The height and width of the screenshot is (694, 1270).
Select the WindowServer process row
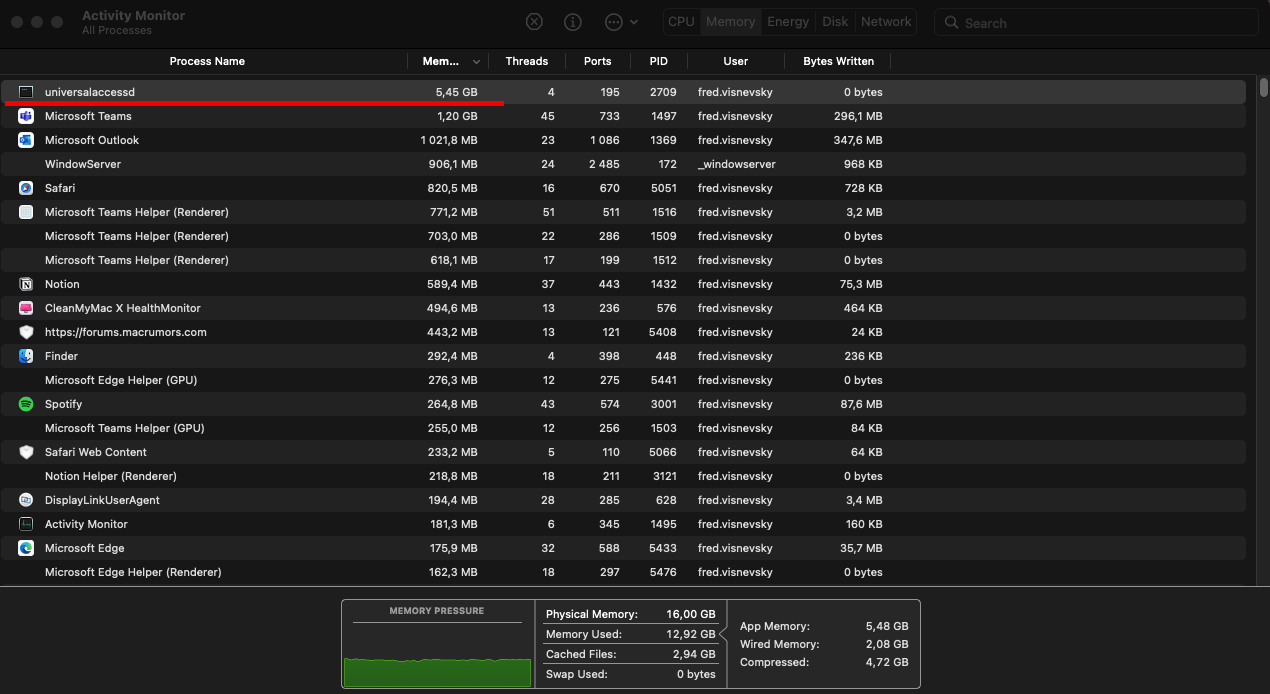click(624, 164)
